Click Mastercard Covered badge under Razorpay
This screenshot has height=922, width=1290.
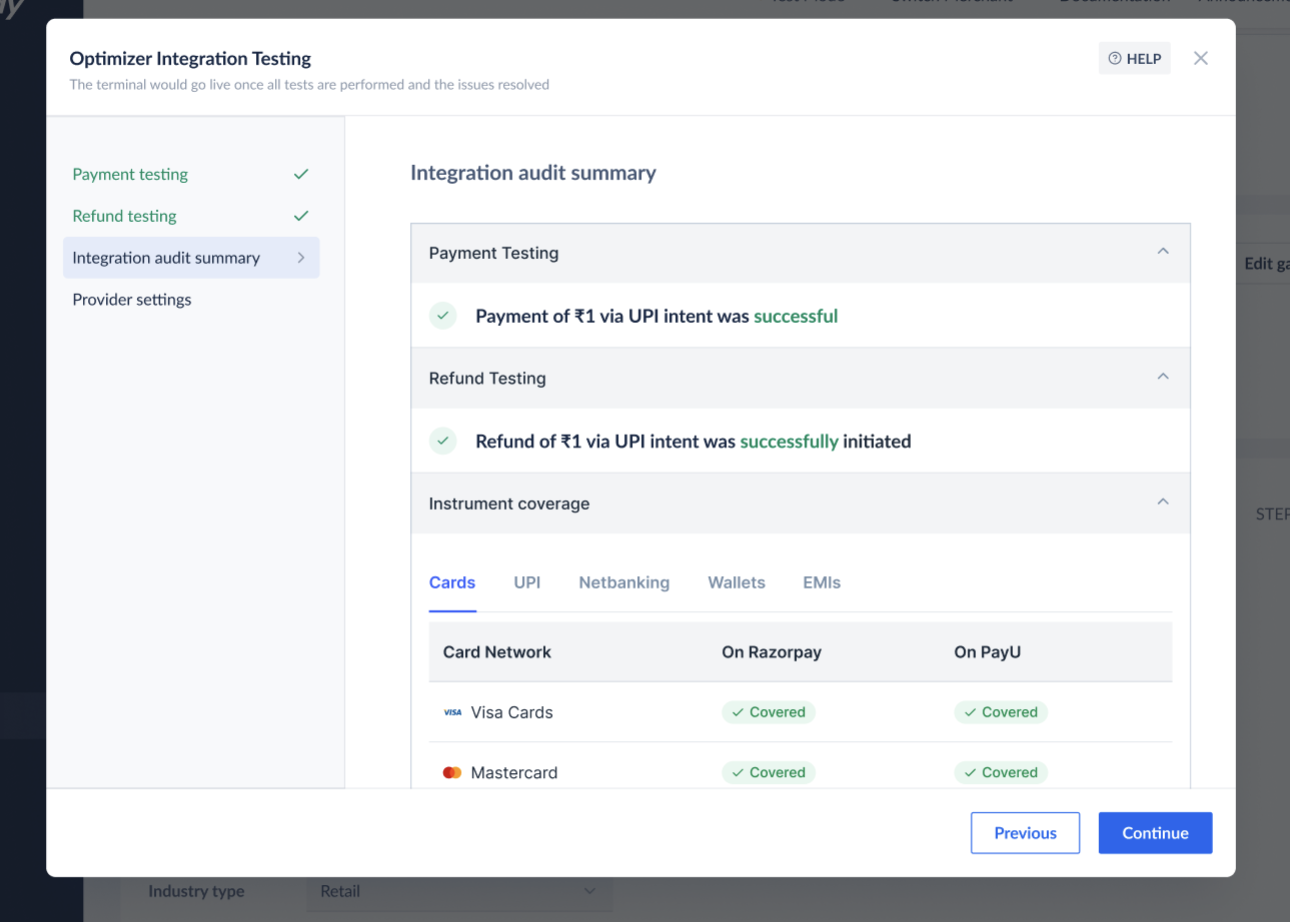pyautogui.click(x=769, y=772)
